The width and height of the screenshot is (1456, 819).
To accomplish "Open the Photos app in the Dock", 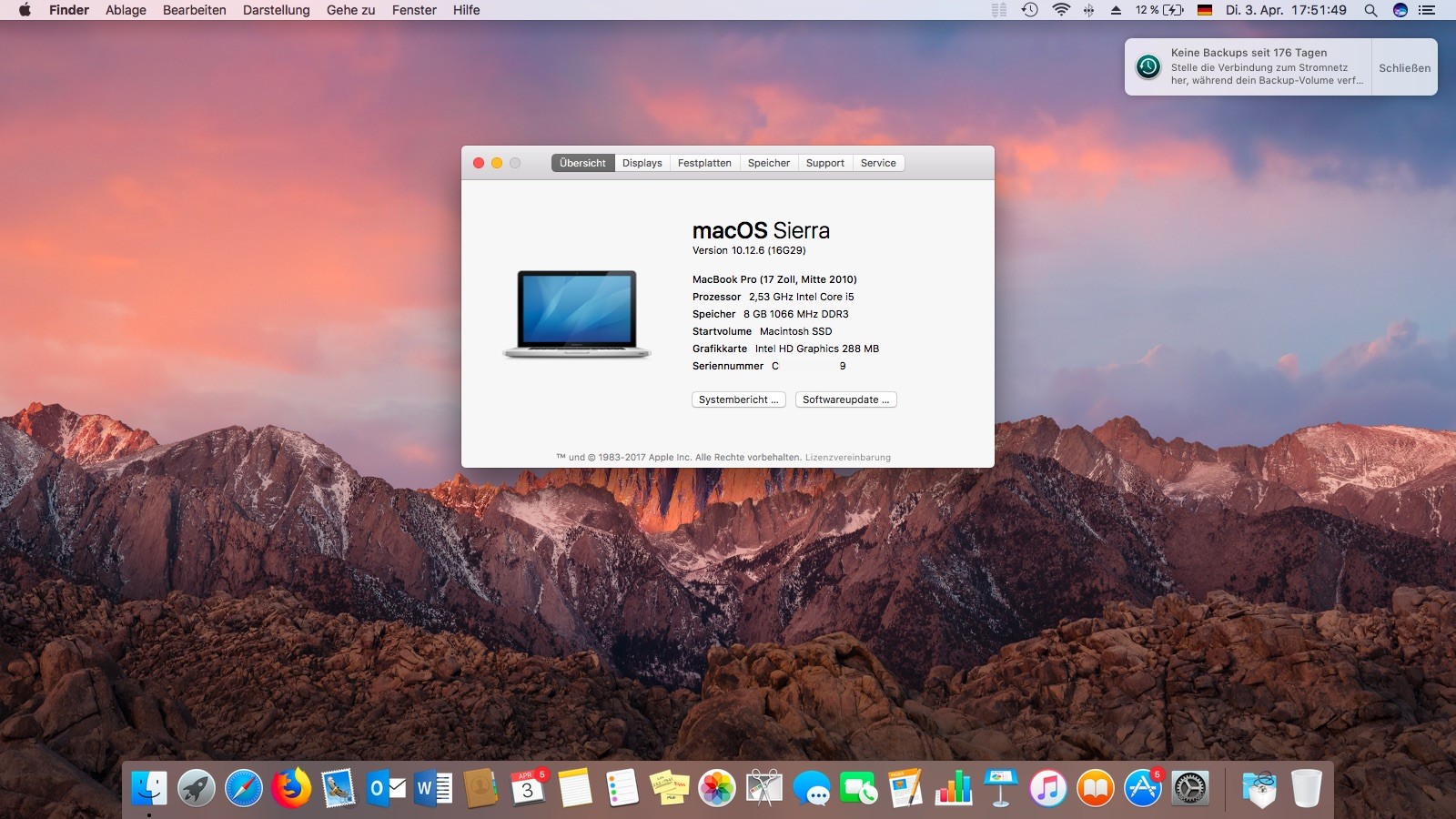I will point(717,788).
